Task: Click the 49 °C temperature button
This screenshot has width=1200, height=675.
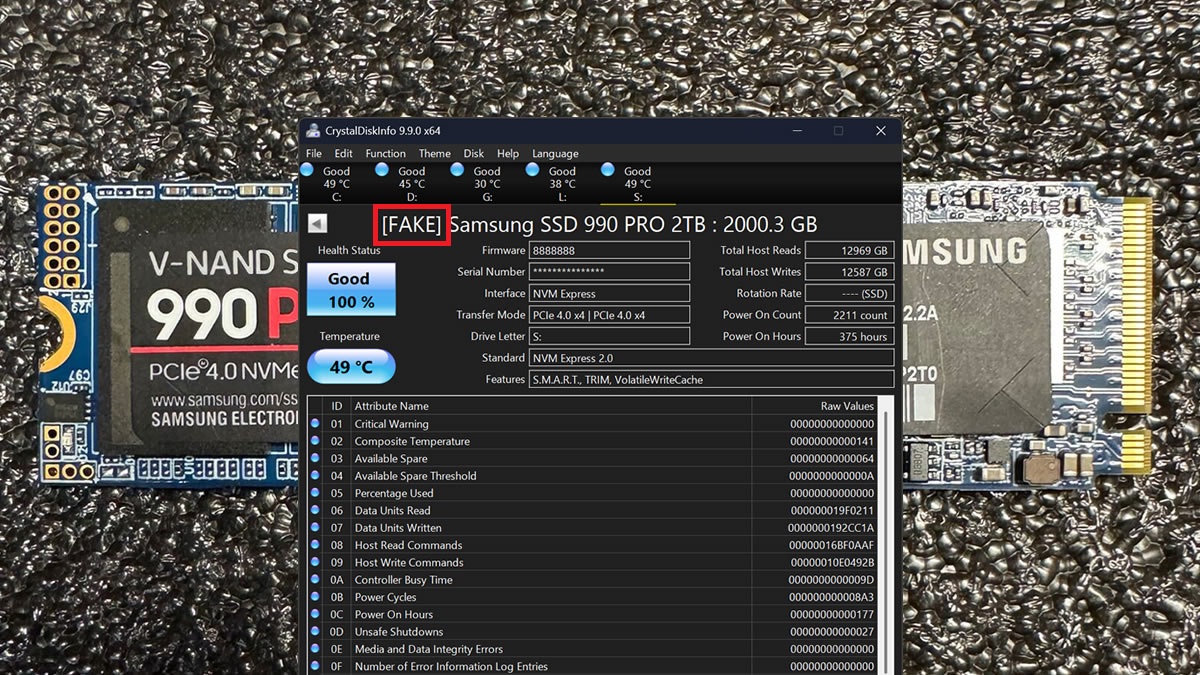Action: pos(350,367)
